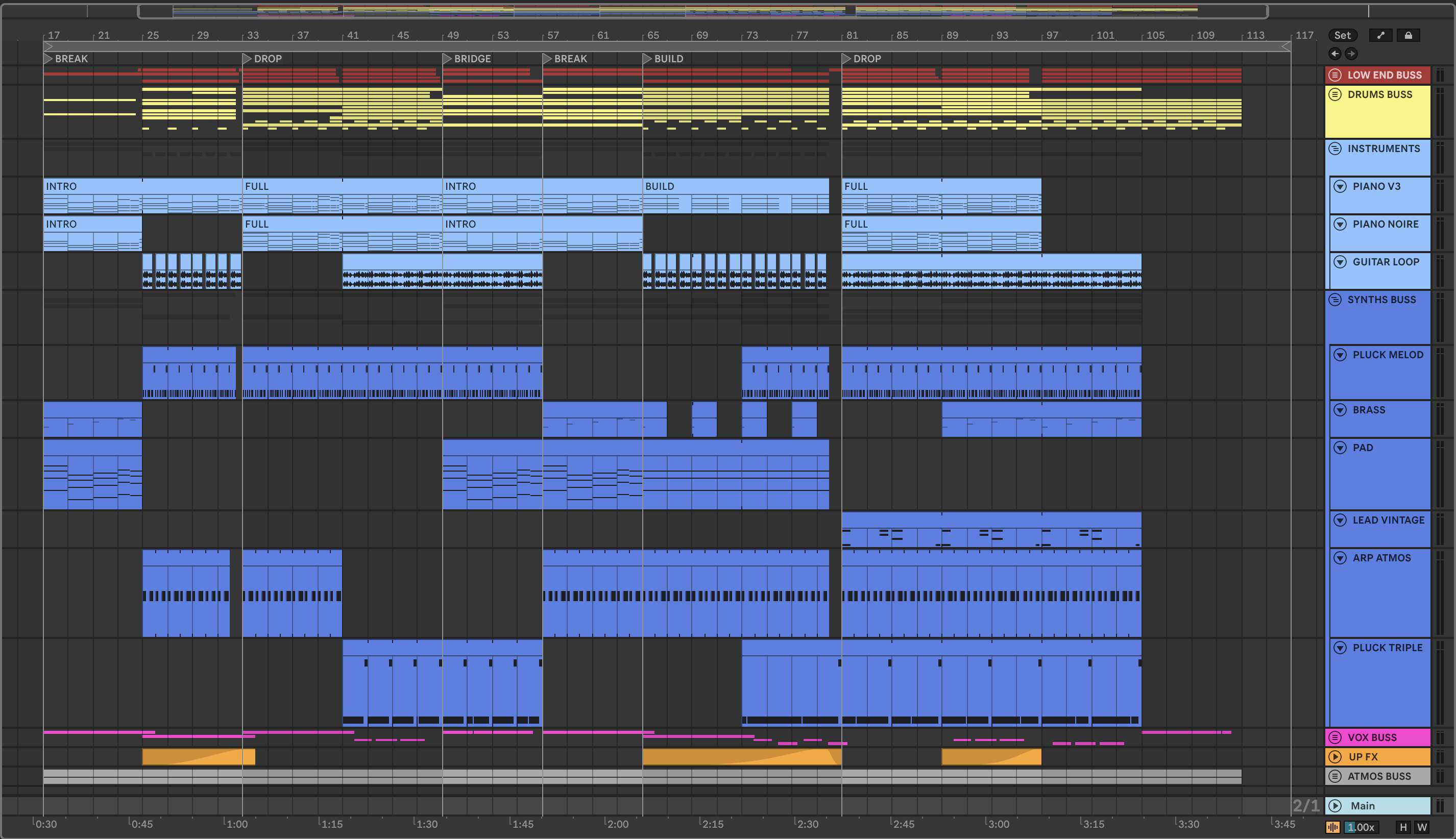Click the LOW END BUSS group icon
The height and width of the screenshot is (839, 1456).
(x=1335, y=75)
